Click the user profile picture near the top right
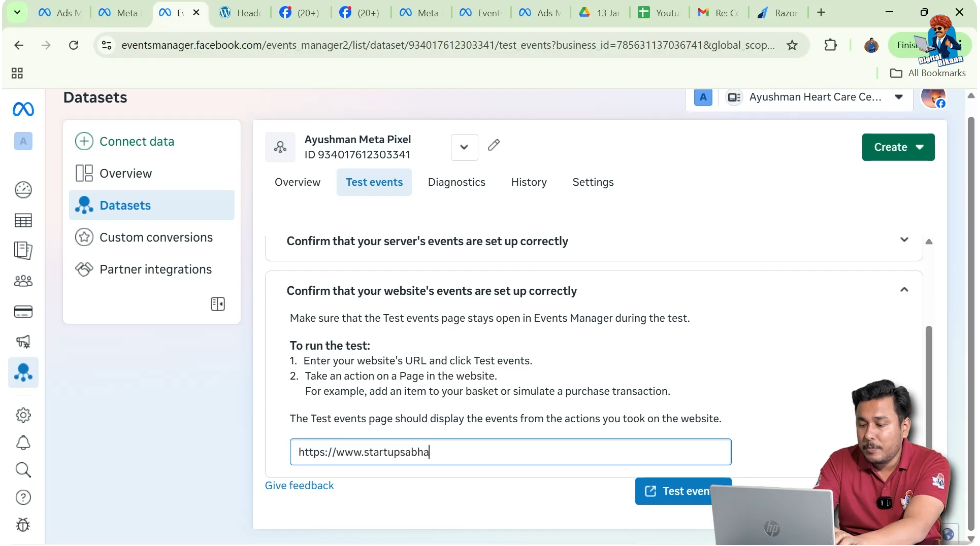 pos(933,98)
